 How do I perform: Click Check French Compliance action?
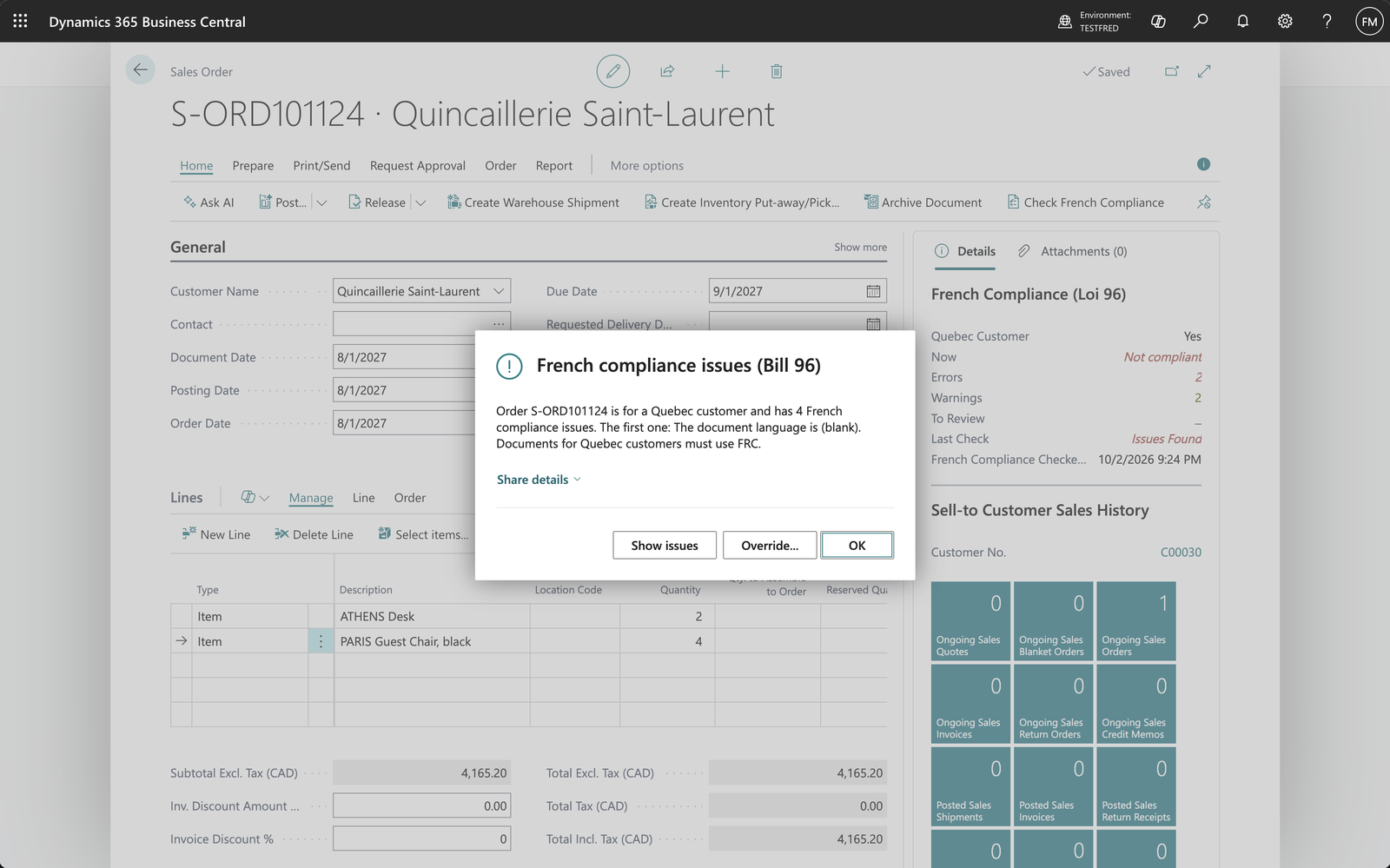click(x=1085, y=202)
